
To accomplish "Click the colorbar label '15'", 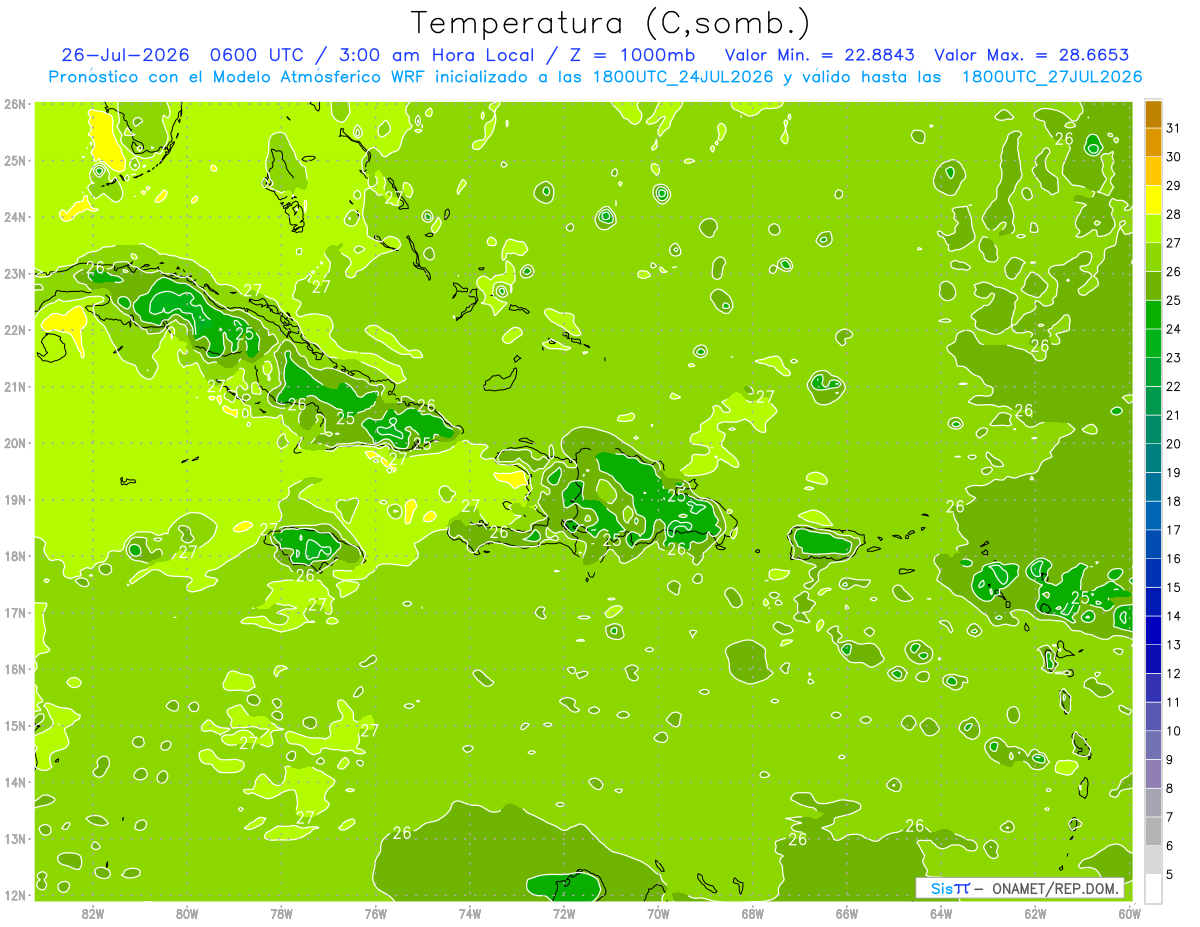I will click(x=1174, y=588).
